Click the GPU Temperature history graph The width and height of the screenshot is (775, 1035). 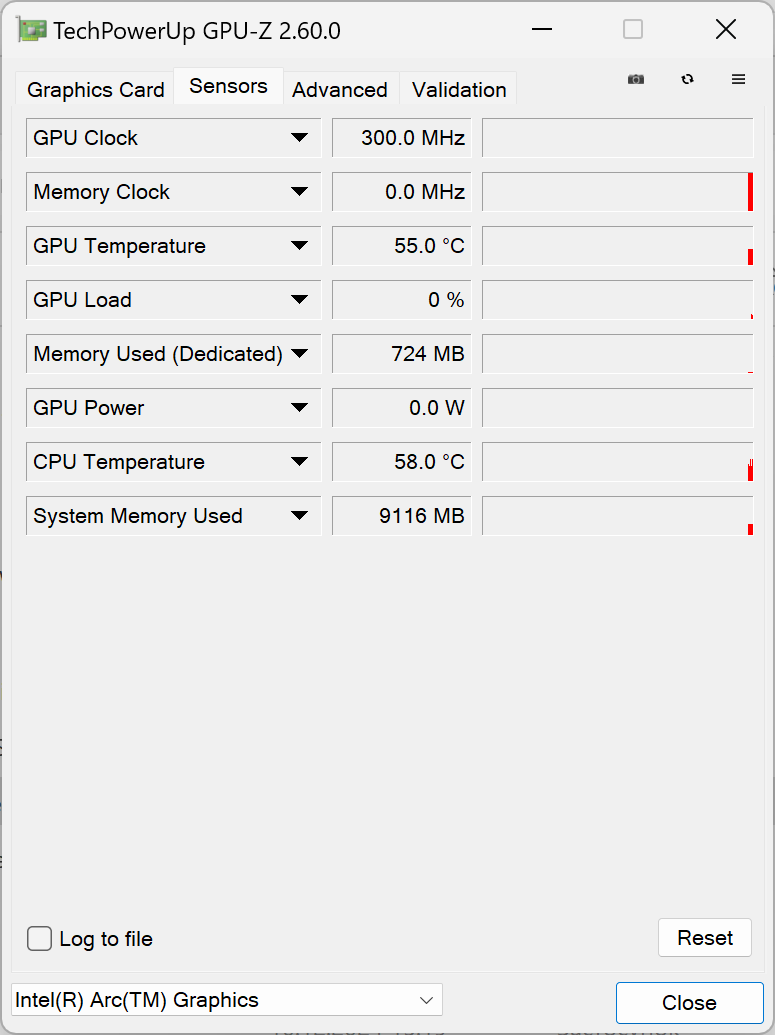617,246
